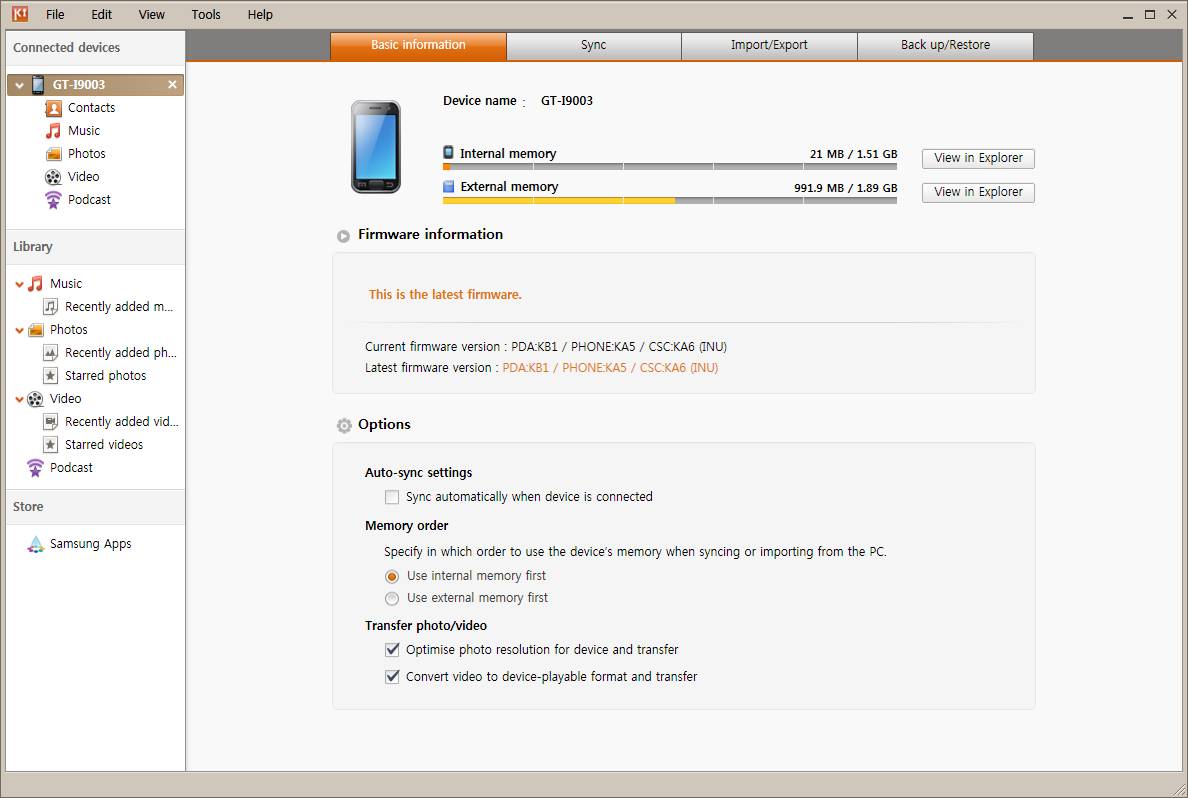Switch to the Sync tab
Image resolution: width=1188 pixels, height=798 pixels.
pyautogui.click(x=593, y=45)
